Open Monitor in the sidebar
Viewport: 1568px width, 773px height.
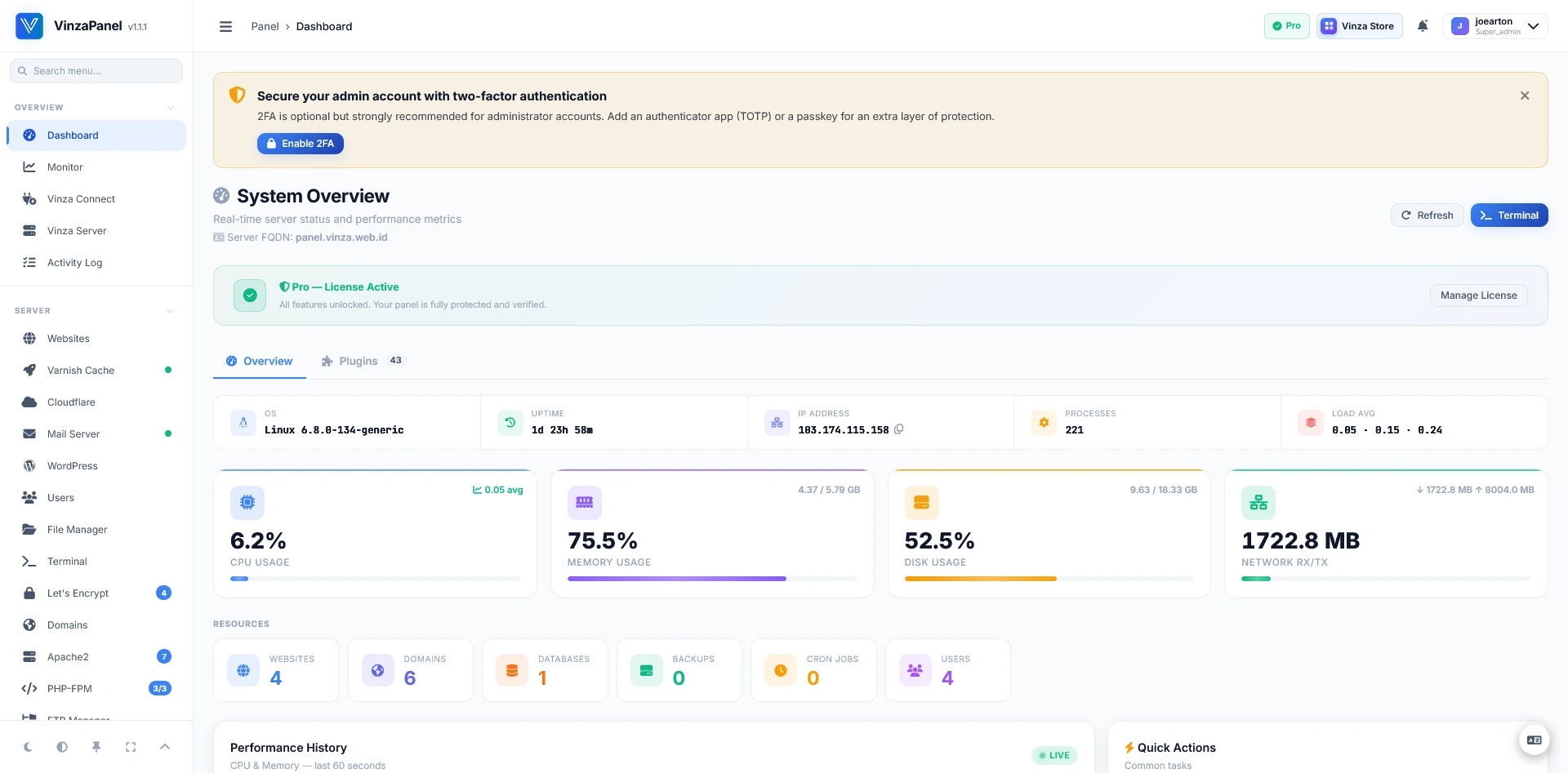point(96,167)
